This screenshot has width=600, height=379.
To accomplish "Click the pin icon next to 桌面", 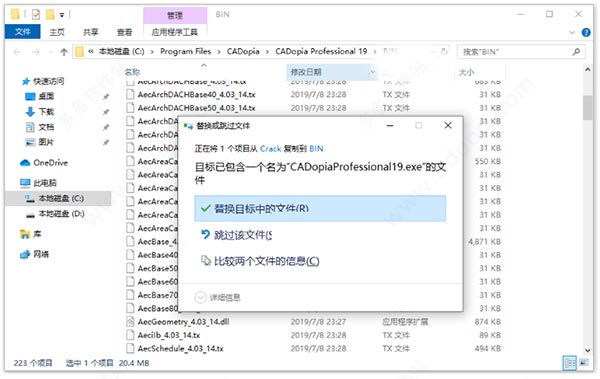I will pos(106,97).
